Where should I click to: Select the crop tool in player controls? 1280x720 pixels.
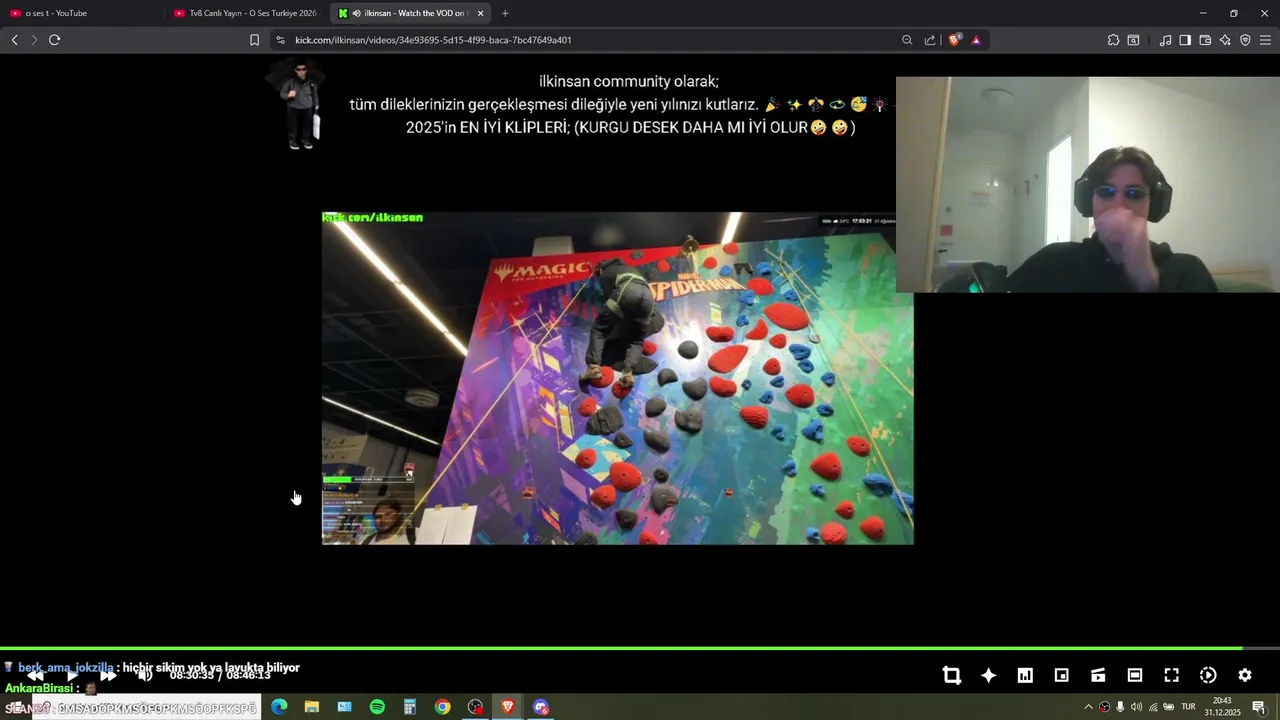tap(952, 675)
